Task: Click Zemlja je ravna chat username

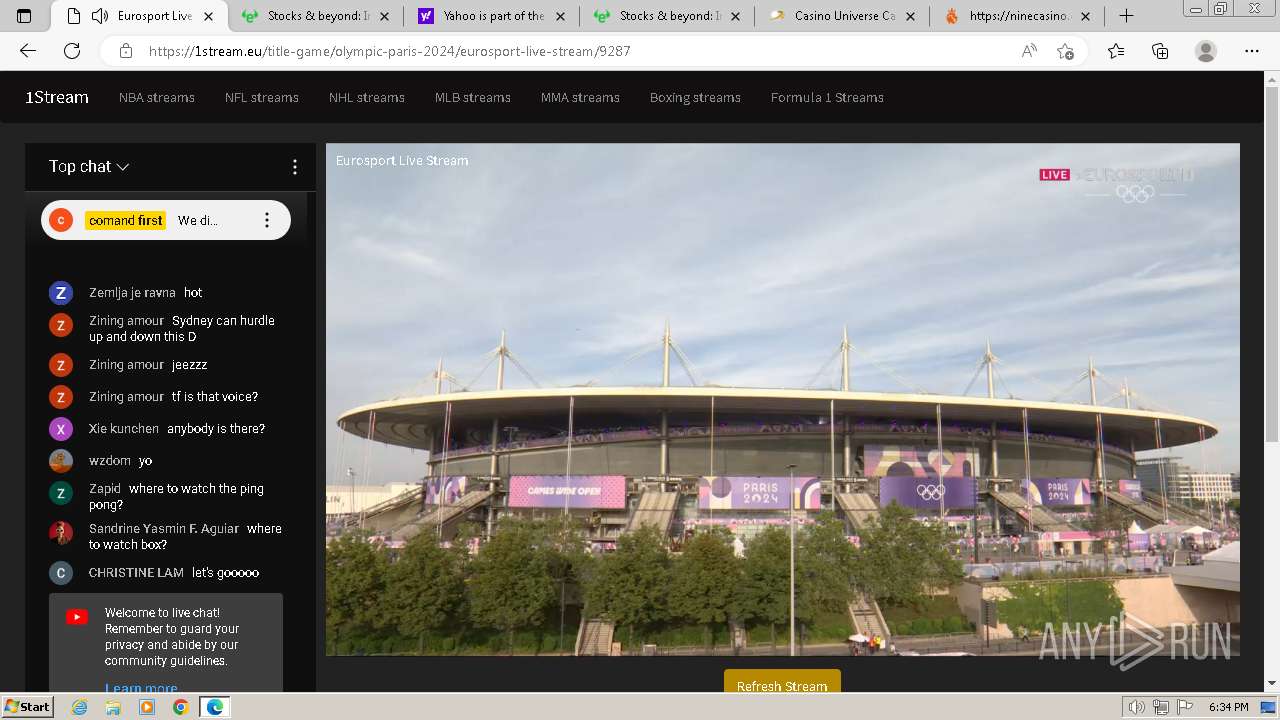Action: (x=132, y=293)
